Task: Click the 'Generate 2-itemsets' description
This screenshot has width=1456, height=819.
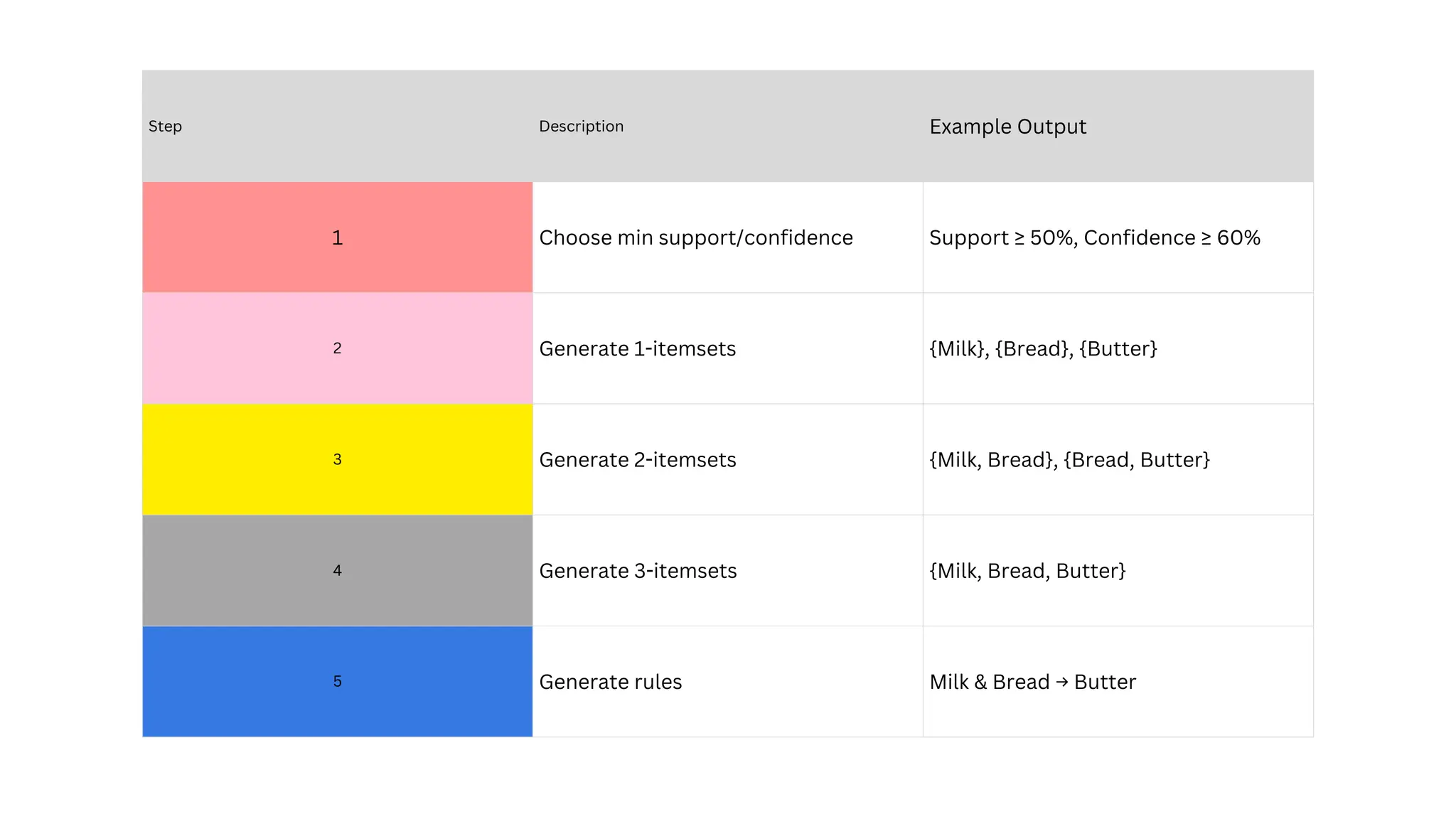Action: pos(637,459)
